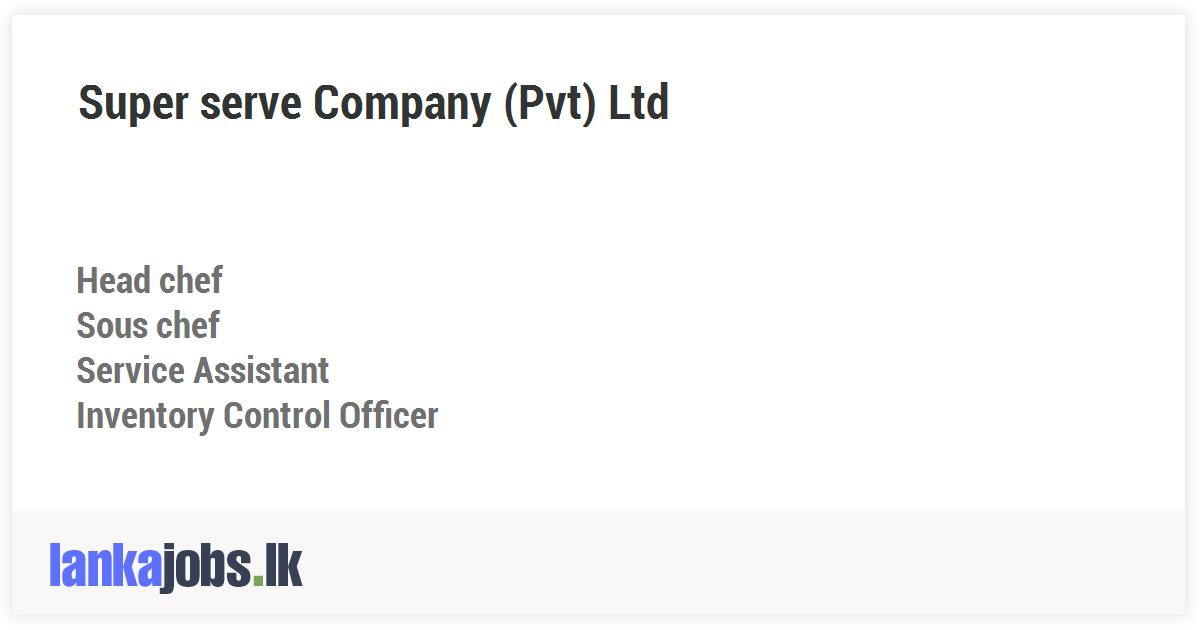Select the Head chef job listing

click(x=149, y=281)
